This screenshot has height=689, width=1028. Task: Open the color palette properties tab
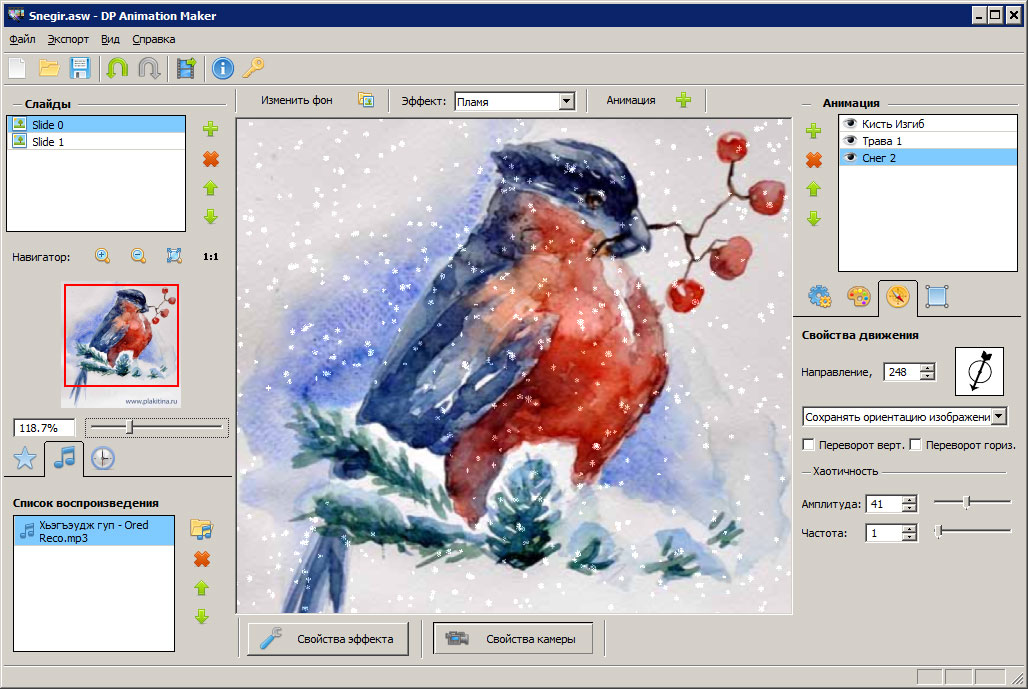pyautogui.click(x=858, y=296)
